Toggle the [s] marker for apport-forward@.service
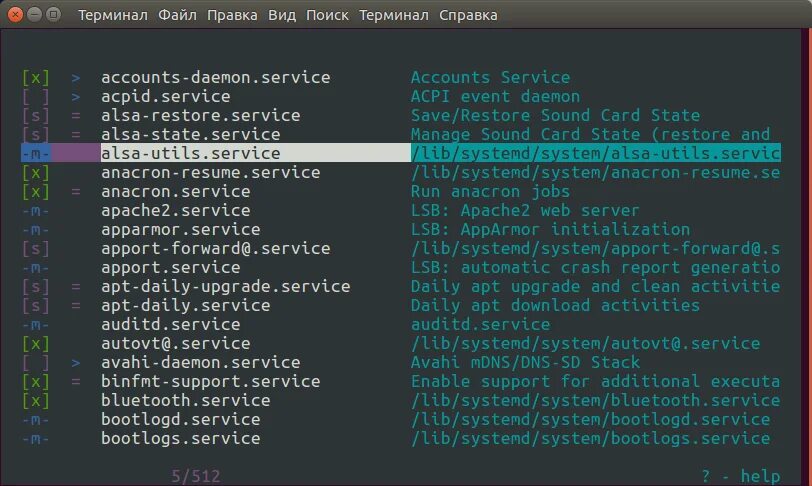This screenshot has width=812, height=486. point(36,249)
